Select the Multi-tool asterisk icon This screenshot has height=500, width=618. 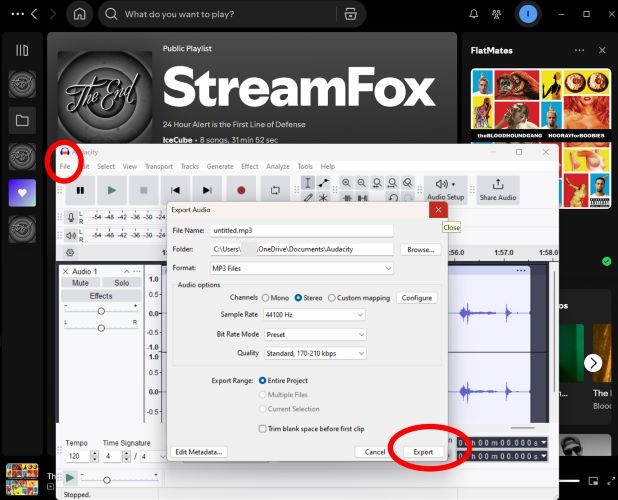pyautogui.click(x=323, y=198)
